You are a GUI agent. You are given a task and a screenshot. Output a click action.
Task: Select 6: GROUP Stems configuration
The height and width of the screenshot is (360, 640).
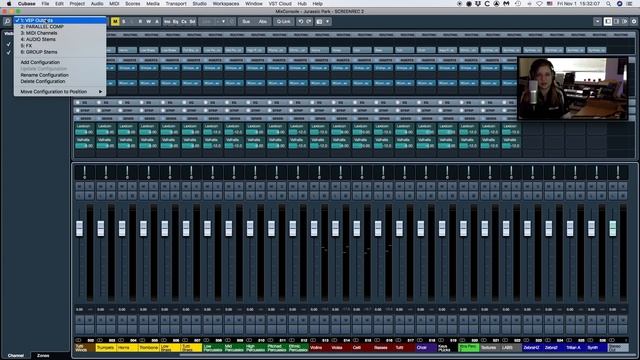pyautogui.click(x=60, y=52)
